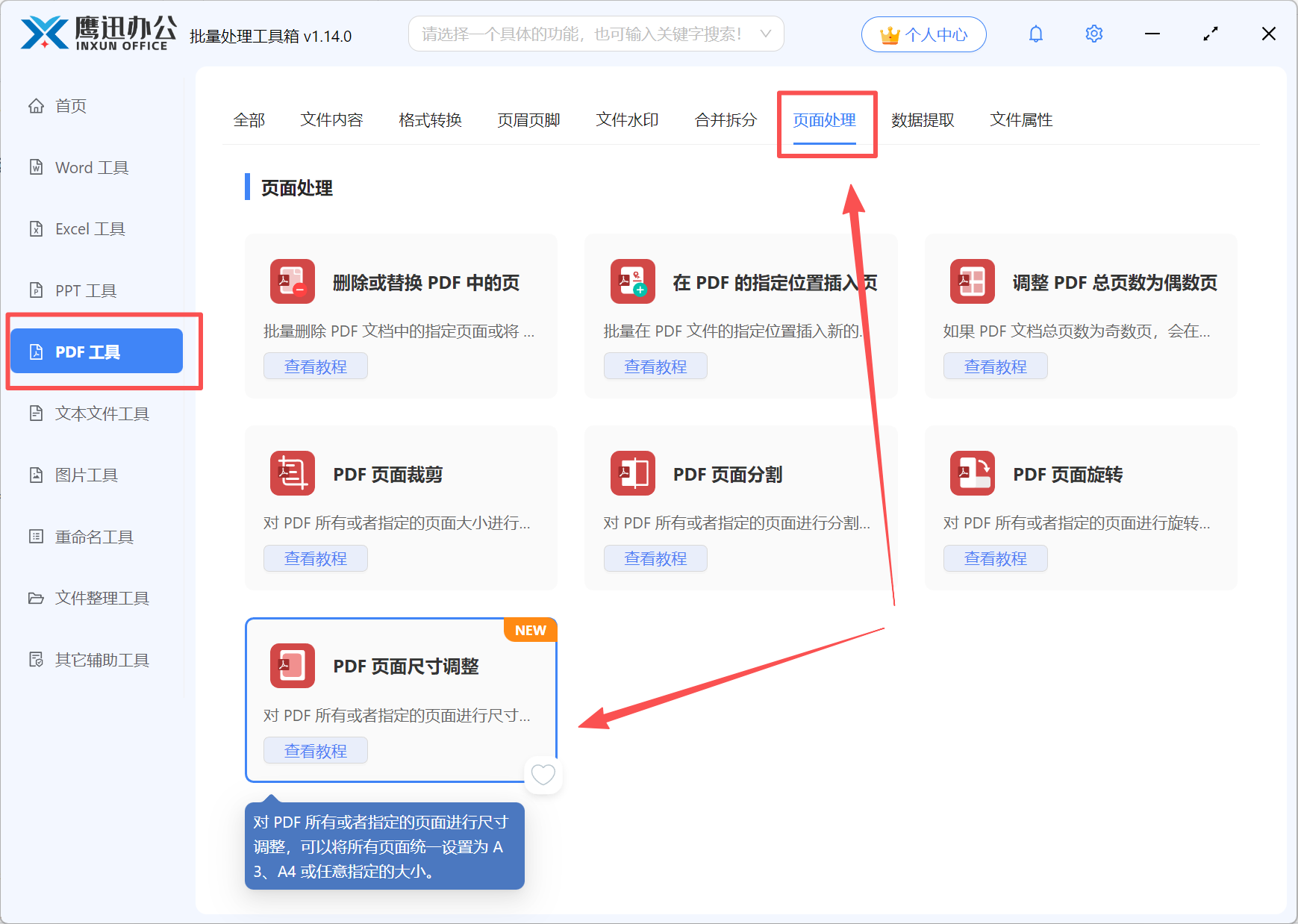Select PPT 工具 in the sidebar
This screenshot has width=1298, height=924.
tap(85, 290)
